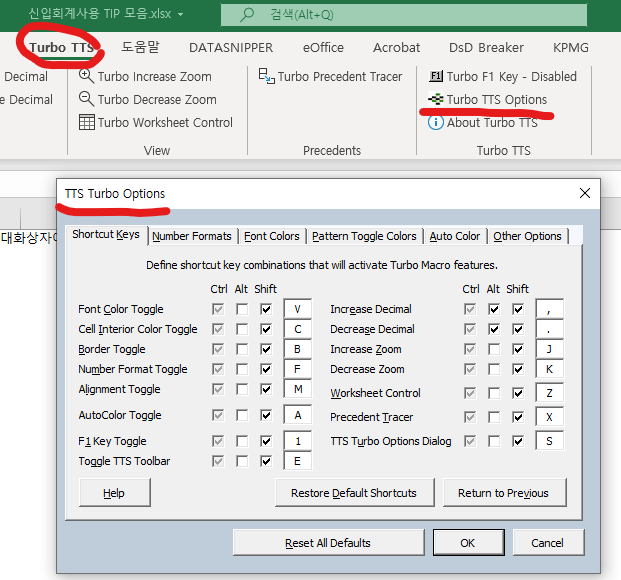
Task: Click Turbo Increase Zoom magnifier icon
Action: (87, 76)
